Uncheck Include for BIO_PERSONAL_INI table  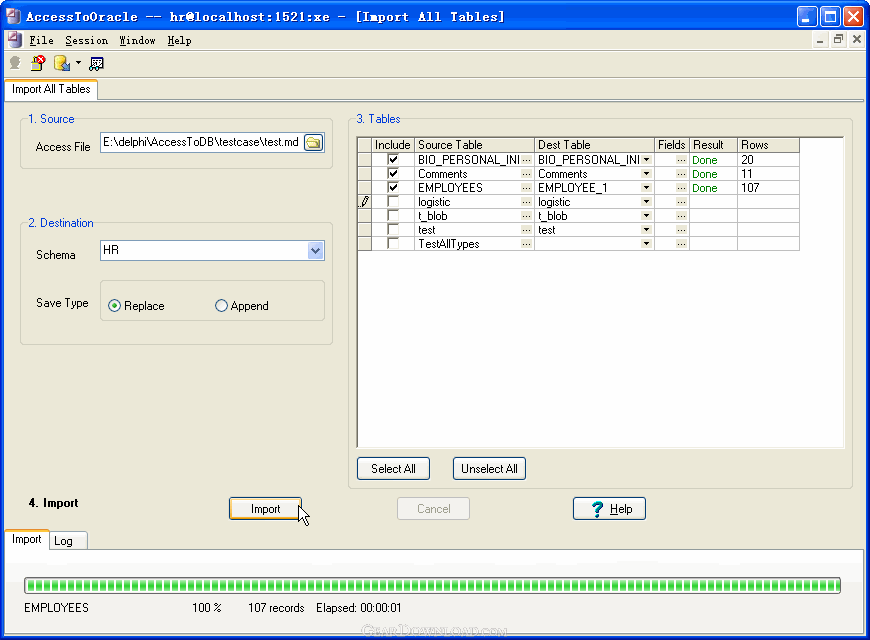393,159
